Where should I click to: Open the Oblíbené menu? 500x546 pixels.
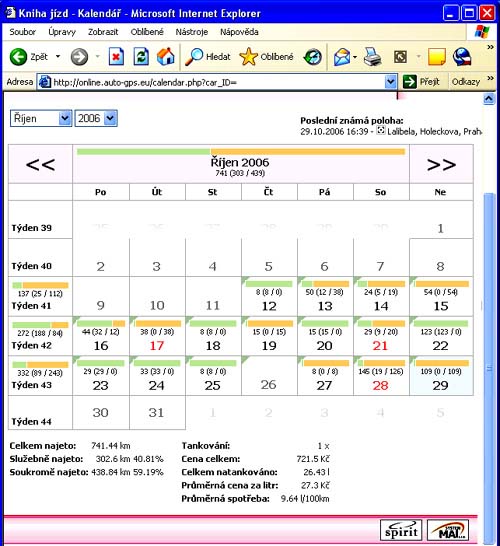[x=147, y=32]
